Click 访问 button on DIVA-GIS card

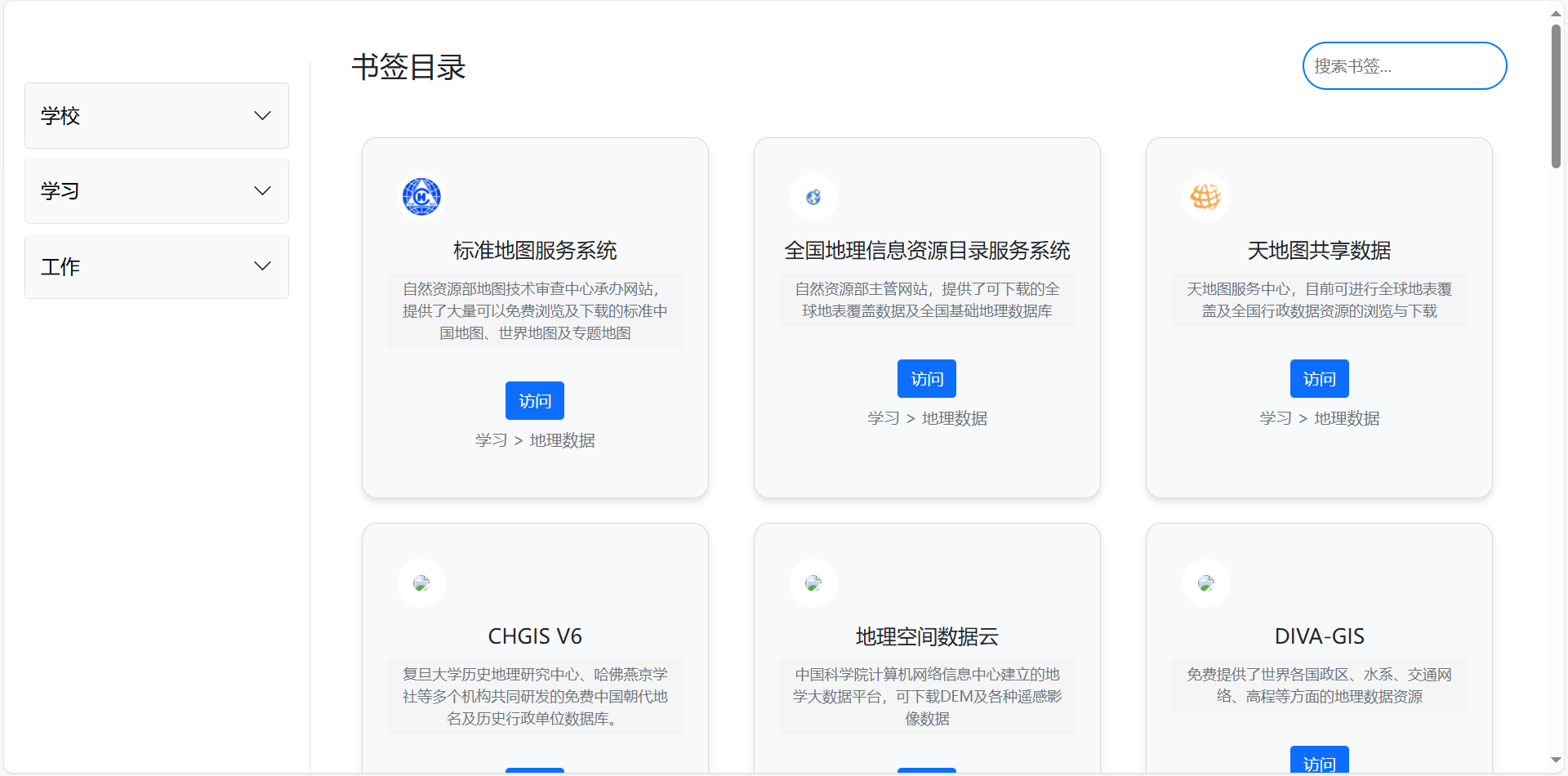point(1319,765)
